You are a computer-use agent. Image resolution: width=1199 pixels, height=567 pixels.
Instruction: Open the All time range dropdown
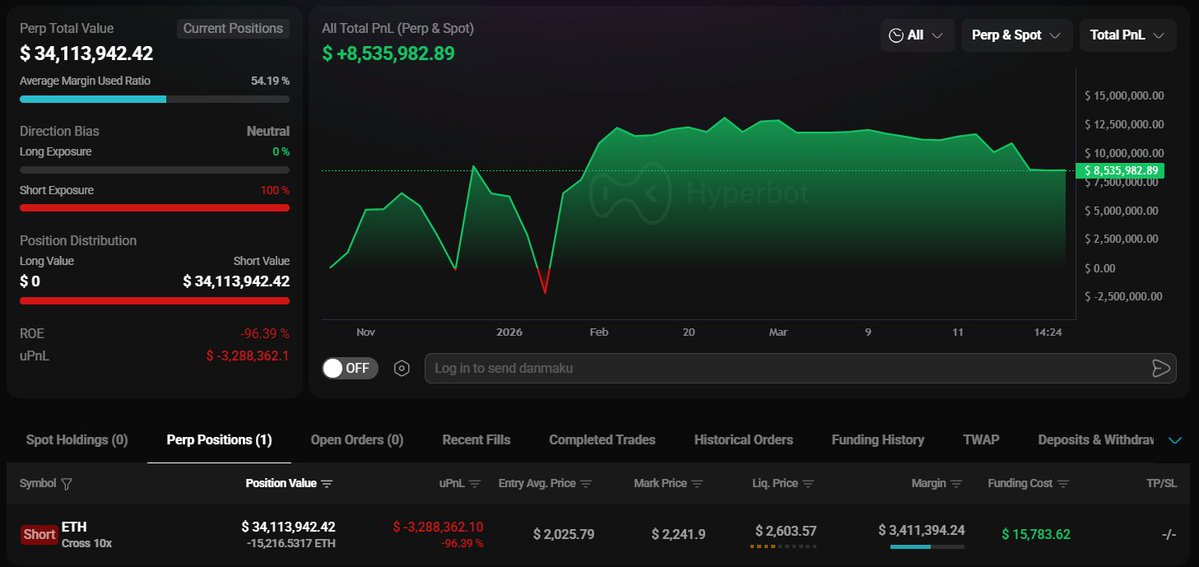tap(917, 35)
